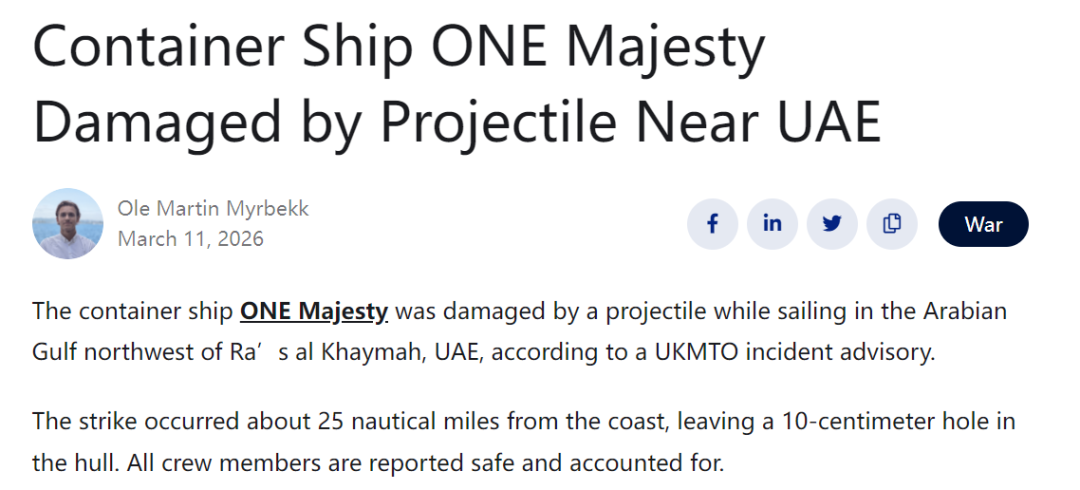
Task: Open the War category tag
Action: pos(983,224)
